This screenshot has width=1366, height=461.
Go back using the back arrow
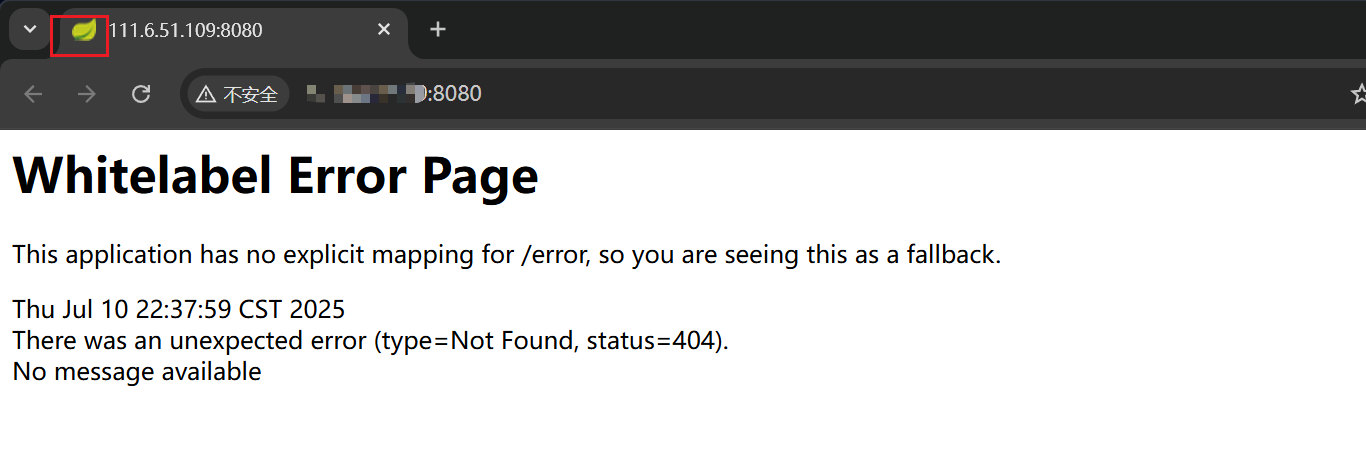33,94
